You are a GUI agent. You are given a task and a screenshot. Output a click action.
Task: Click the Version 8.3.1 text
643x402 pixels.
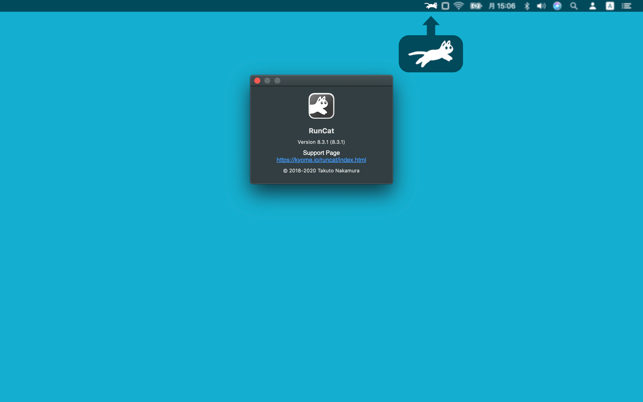coord(321,142)
